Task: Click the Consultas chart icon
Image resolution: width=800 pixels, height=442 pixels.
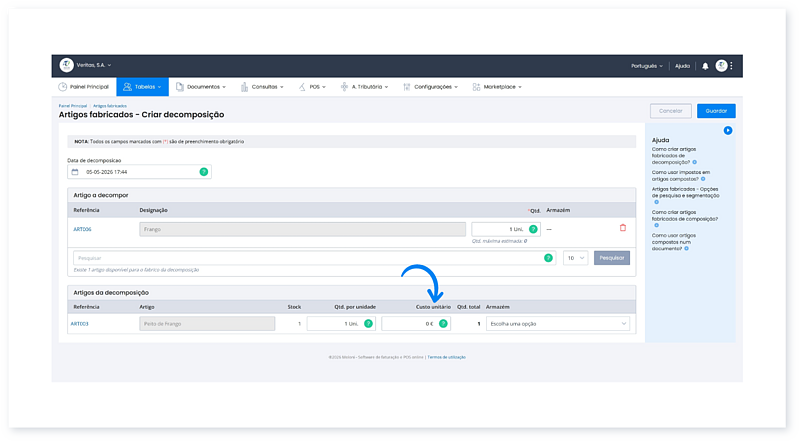Action: click(244, 87)
